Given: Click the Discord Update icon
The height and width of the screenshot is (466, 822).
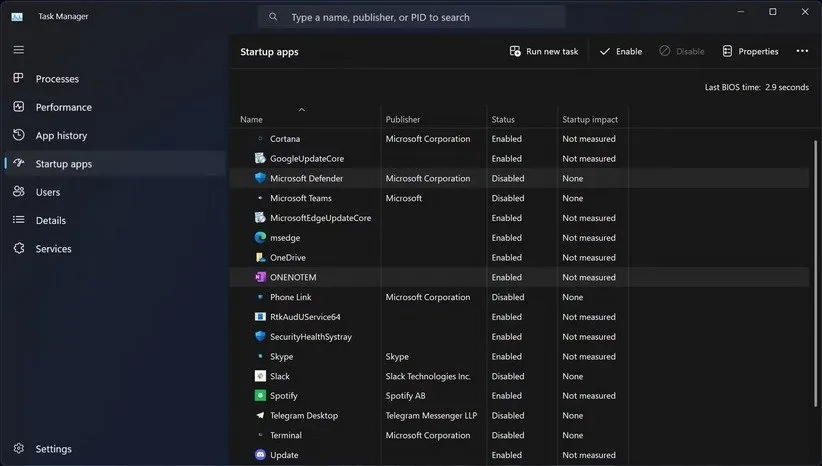Looking at the screenshot, I should 260,455.
